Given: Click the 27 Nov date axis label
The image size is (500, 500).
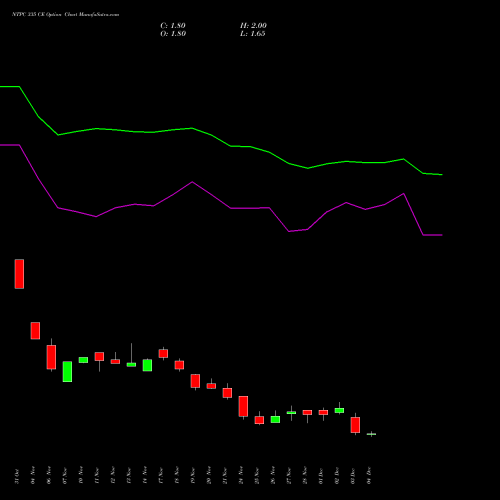Looking at the screenshot, I should tap(289, 476).
